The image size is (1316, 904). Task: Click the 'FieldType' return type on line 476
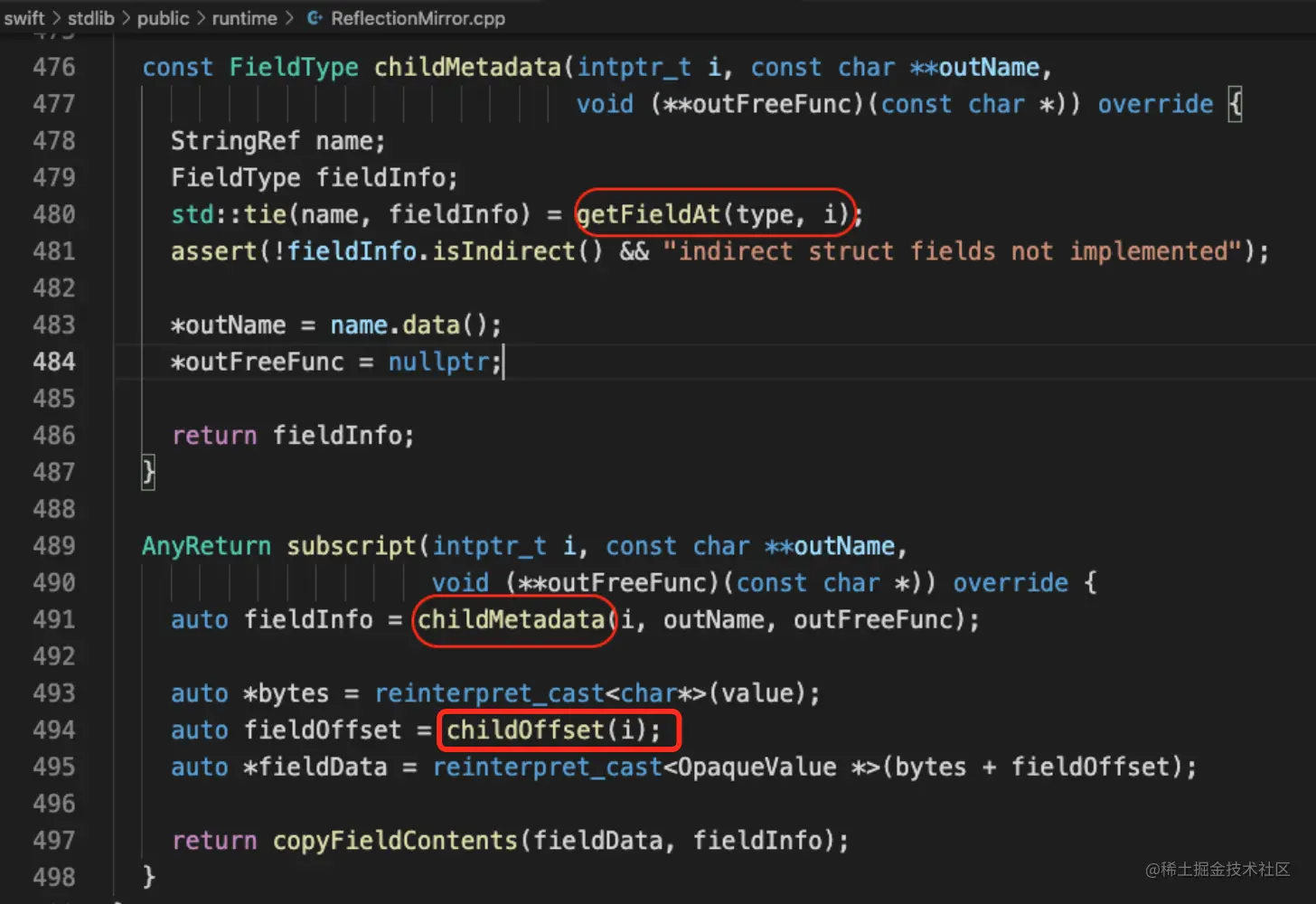click(294, 67)
